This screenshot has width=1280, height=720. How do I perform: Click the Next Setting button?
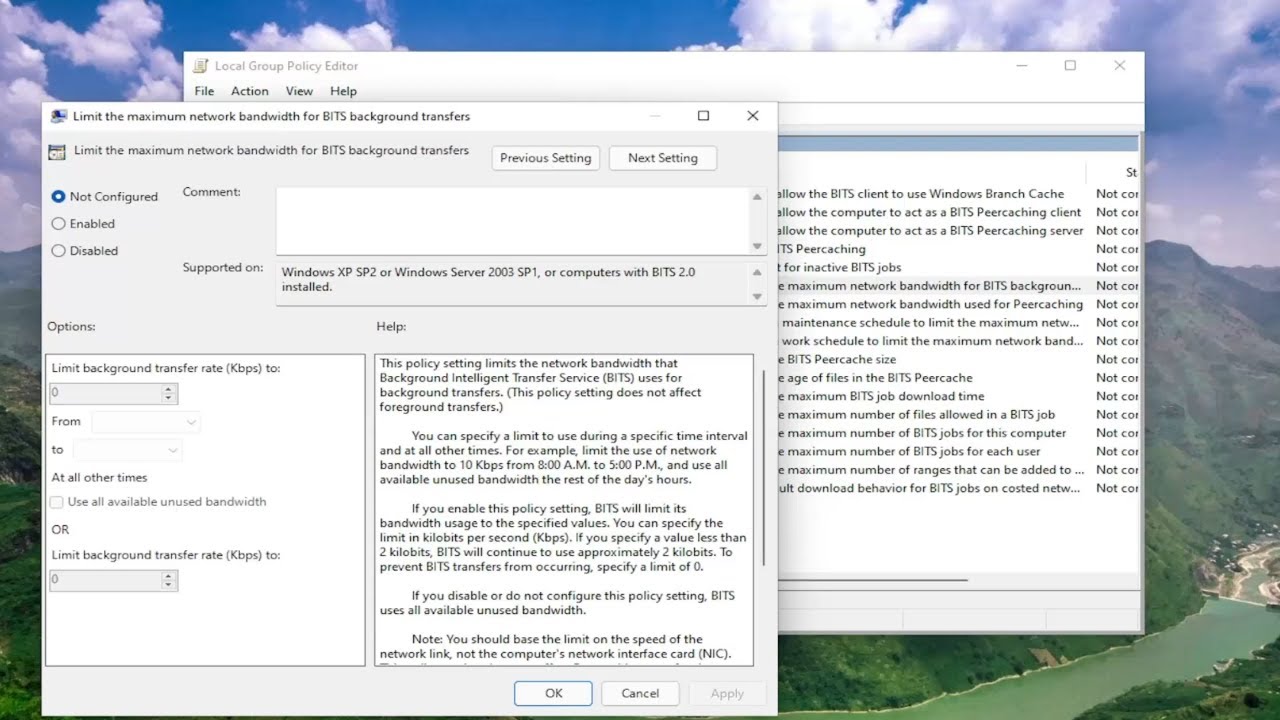click(x=662, y=158)
